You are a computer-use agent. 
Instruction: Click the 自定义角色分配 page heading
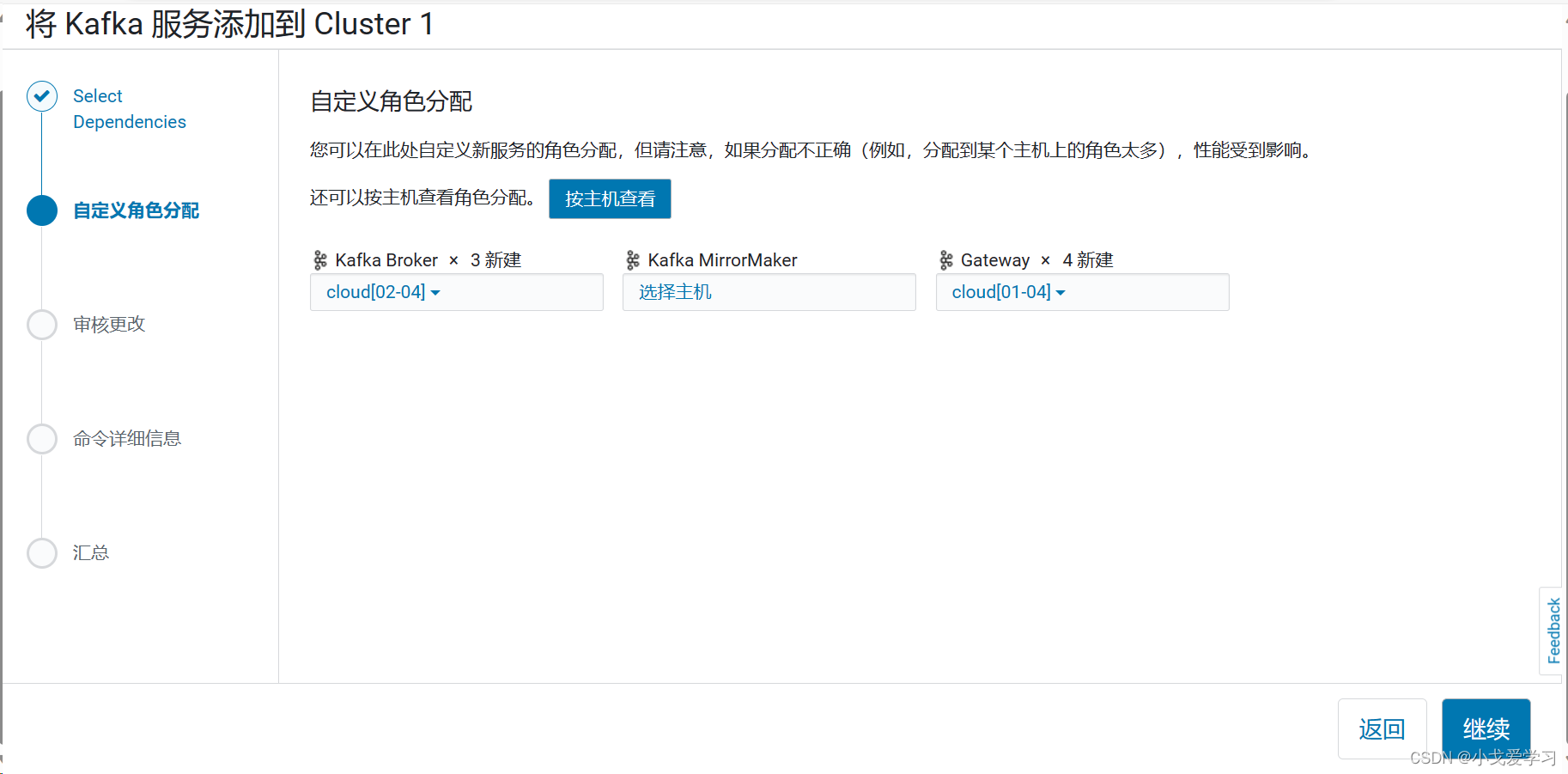coord(392,101)
